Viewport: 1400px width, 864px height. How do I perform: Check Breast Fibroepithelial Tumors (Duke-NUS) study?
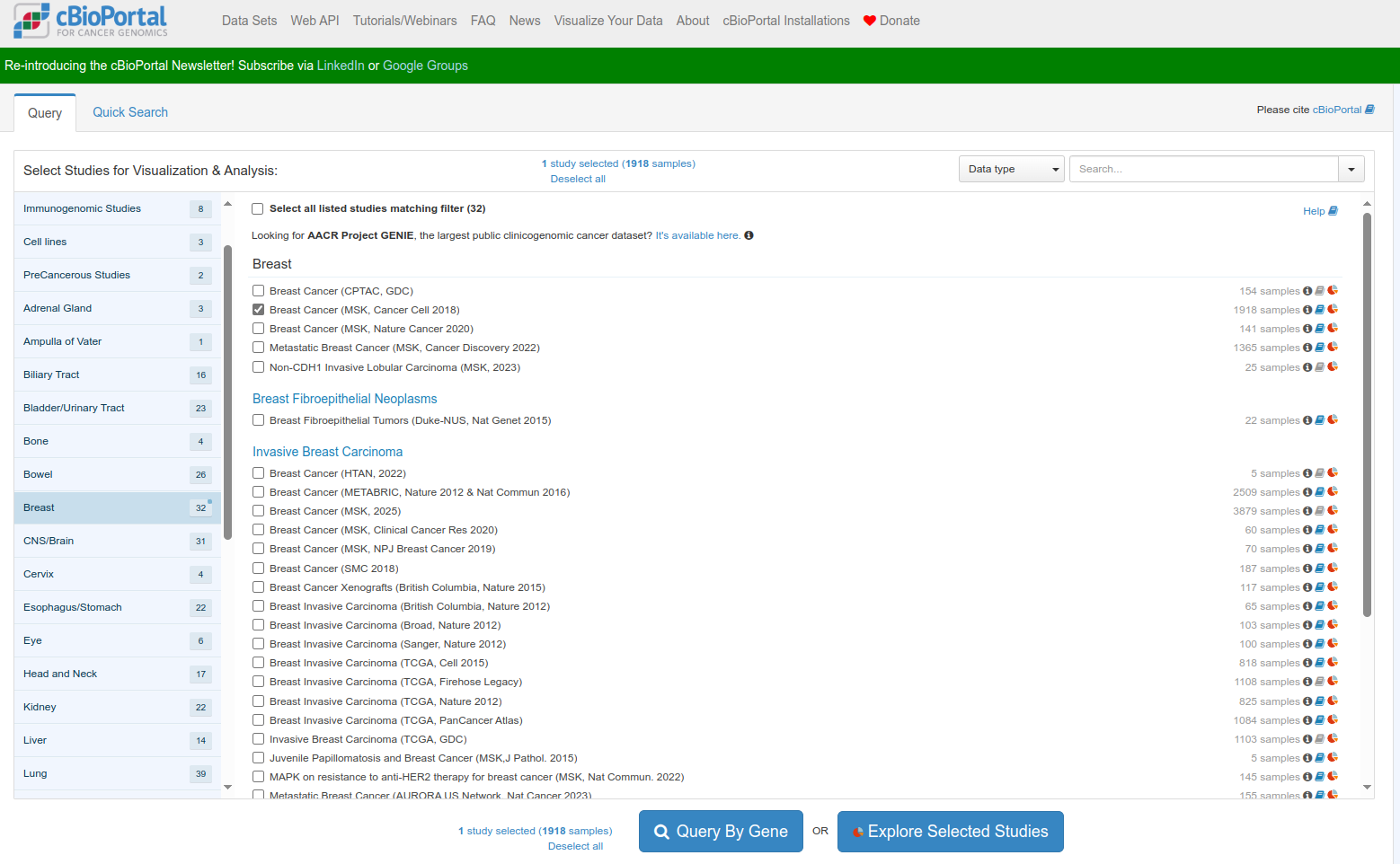tap(259, 420)
